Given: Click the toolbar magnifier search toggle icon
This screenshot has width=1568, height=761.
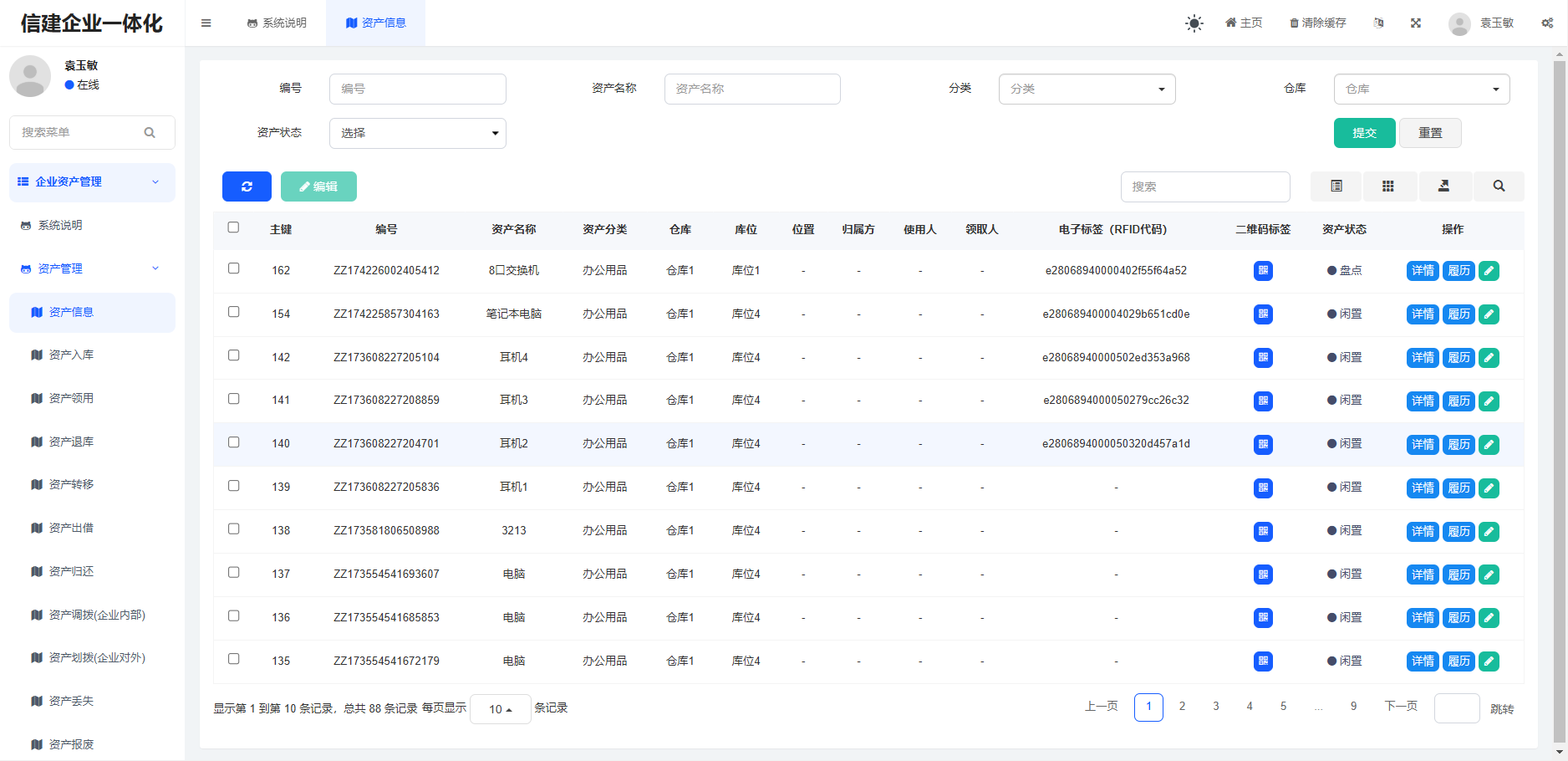Looking at the screenshot, I should (x=1499, y=186).
